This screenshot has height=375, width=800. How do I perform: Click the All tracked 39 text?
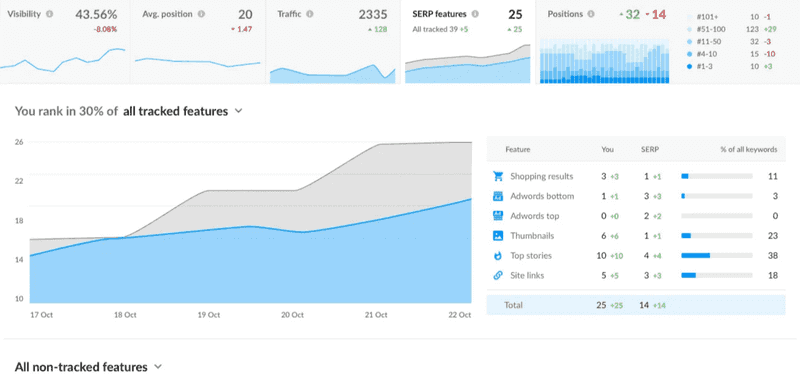(x=435, y=30)
